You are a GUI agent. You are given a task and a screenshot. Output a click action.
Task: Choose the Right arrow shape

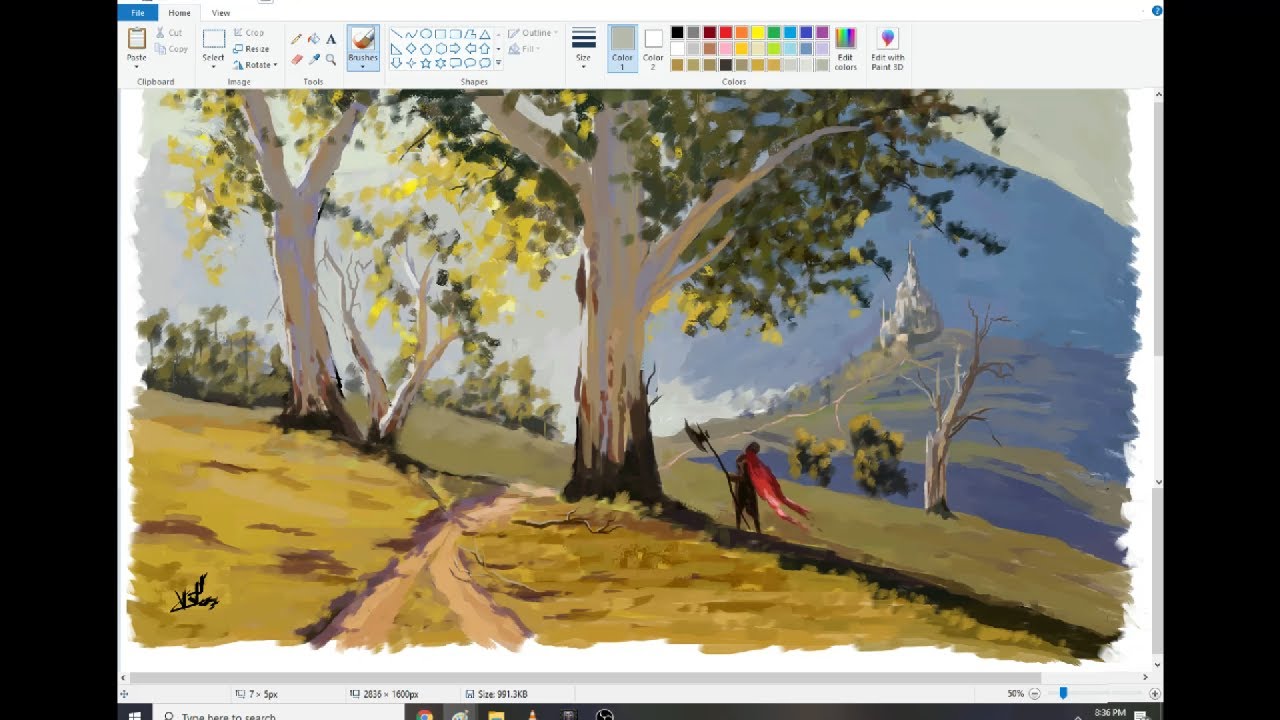click(x=455, y=48)
